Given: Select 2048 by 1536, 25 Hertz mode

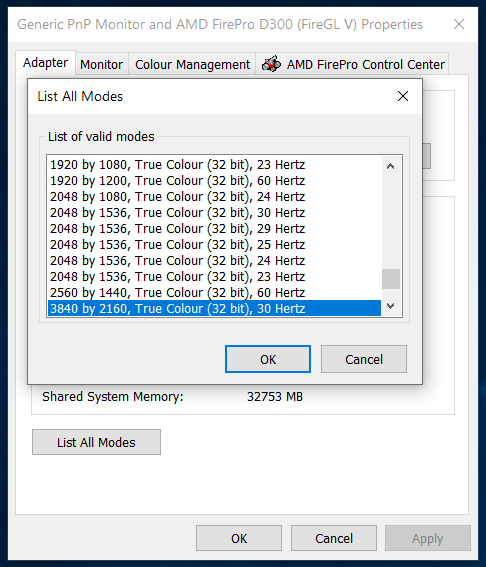Looking at the screenshot, I should (x=214, y=244).
